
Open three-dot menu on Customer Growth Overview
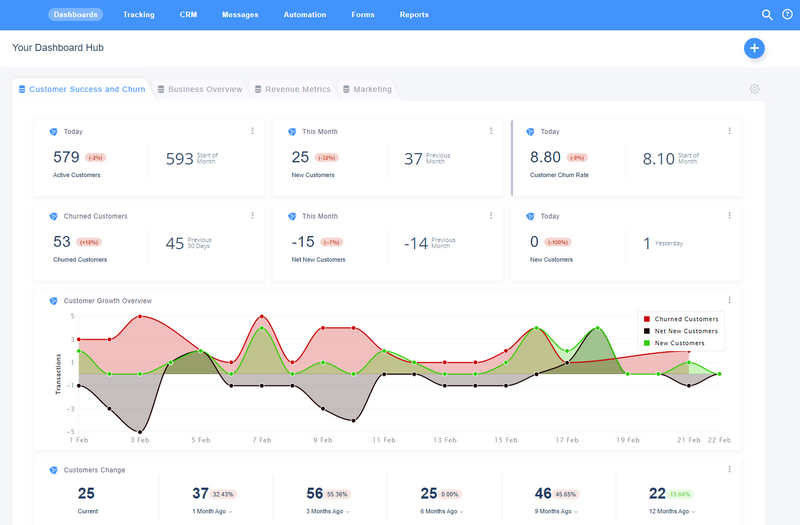pyautogui.click(x=730, y=300)
